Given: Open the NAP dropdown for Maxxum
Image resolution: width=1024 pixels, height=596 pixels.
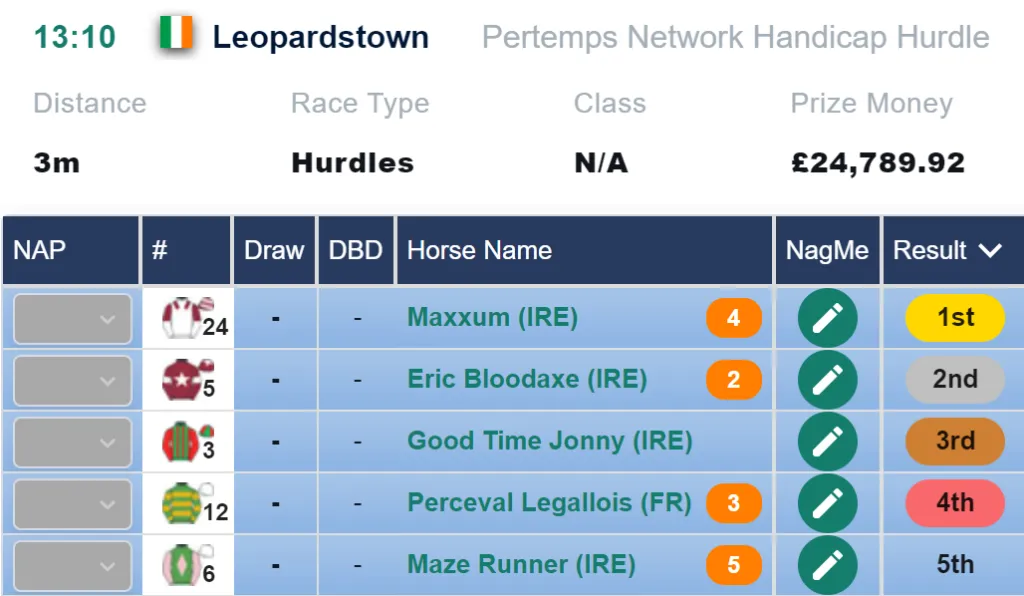Looking at the screenshot, I should (x=72, y=319).
